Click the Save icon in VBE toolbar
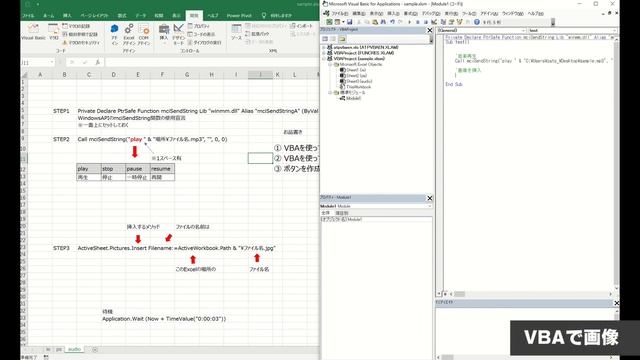The width and height of the screenshot is (640, 360). tap(349, 22)
